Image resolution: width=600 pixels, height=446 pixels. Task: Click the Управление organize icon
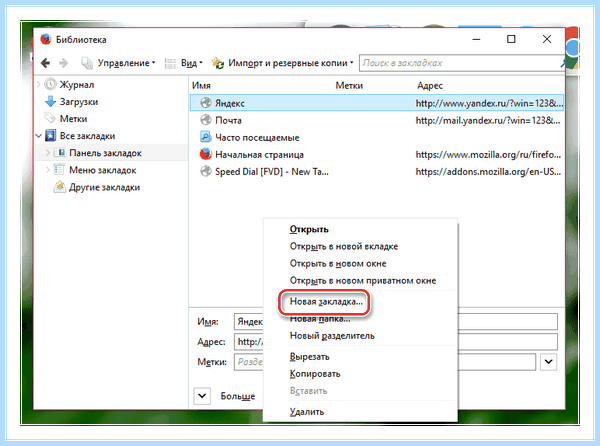coord(87,63)
